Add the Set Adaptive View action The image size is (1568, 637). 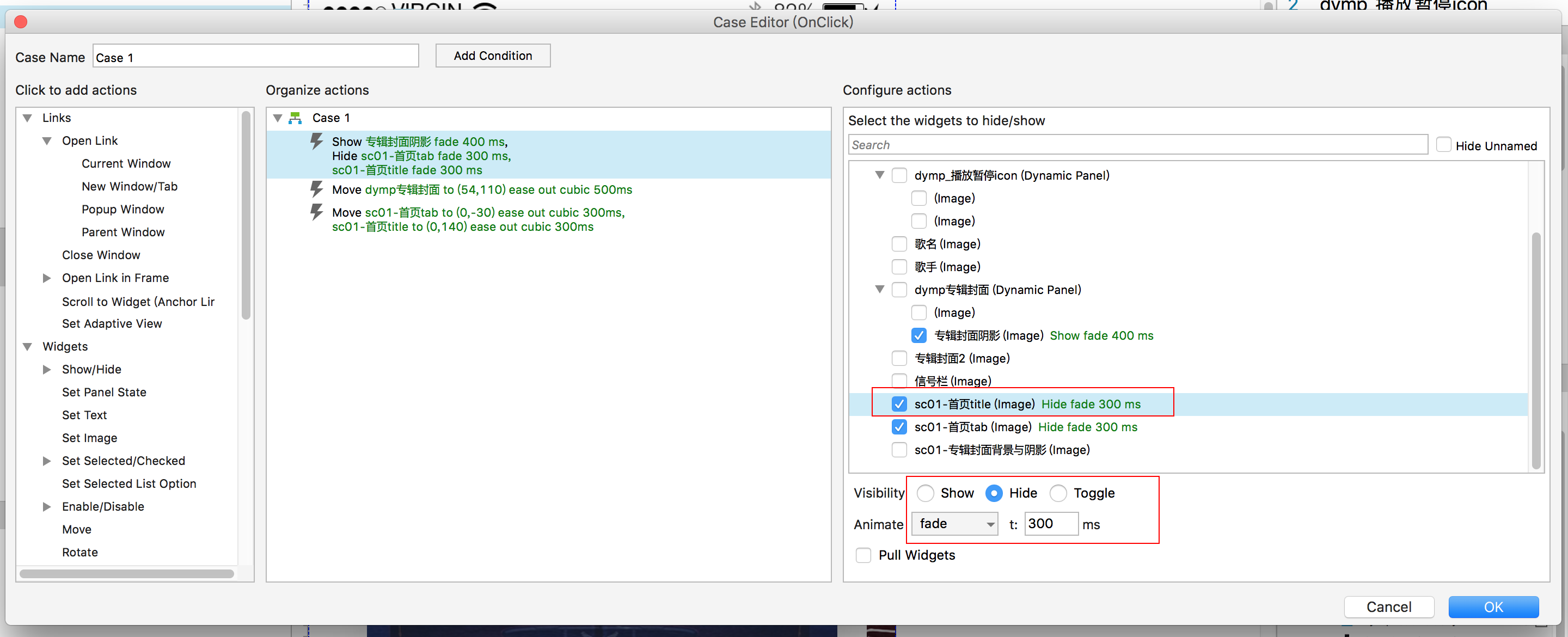point(112,324)
